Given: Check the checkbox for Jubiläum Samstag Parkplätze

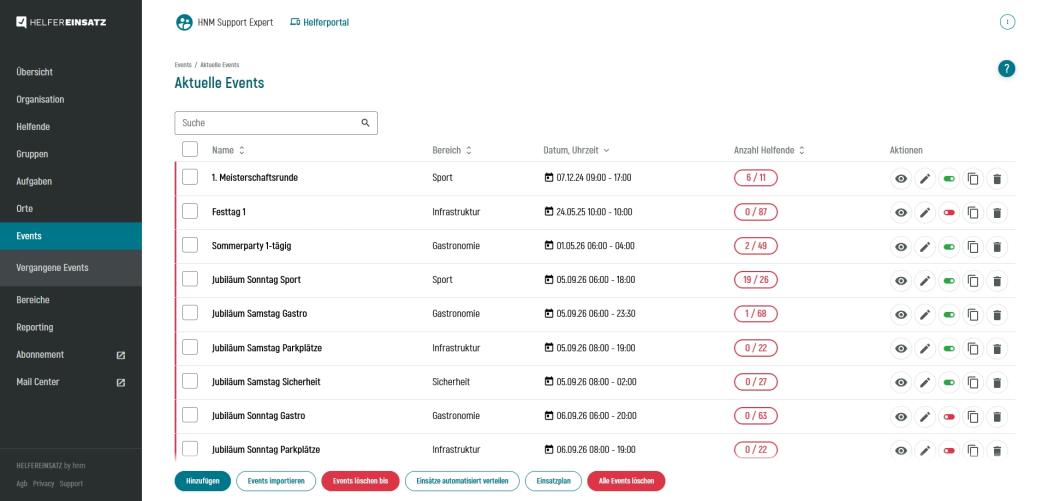Looking at the screenshot, I should [x=190, y=347].
